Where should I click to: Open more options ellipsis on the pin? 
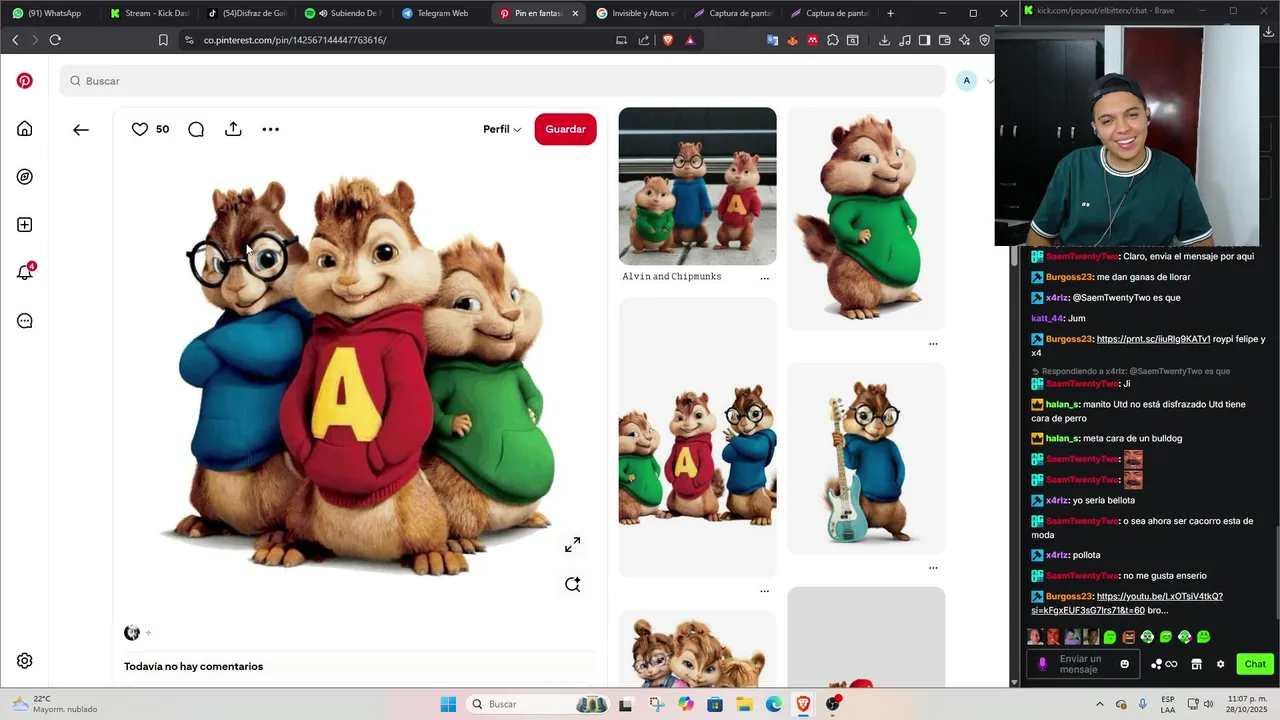(x=271, y=129)
